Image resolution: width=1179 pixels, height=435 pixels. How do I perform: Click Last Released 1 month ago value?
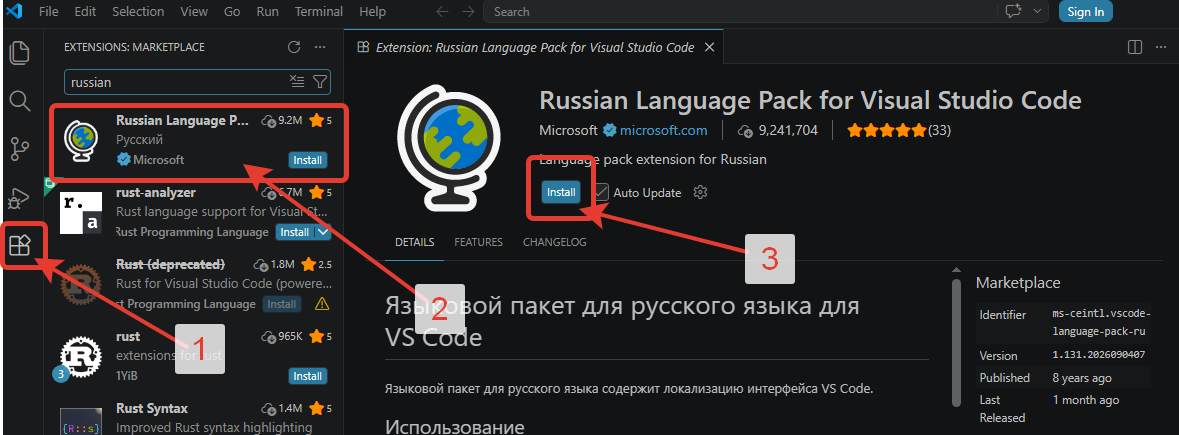click(1087, 400)
